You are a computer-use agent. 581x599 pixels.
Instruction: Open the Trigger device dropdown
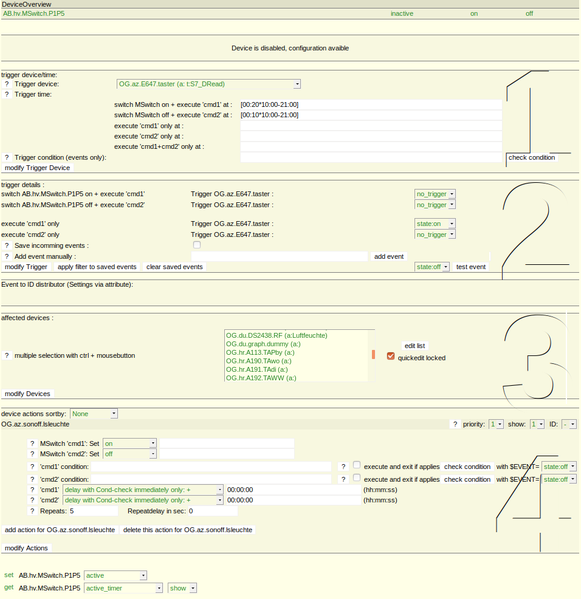click(x=209, y=84)
